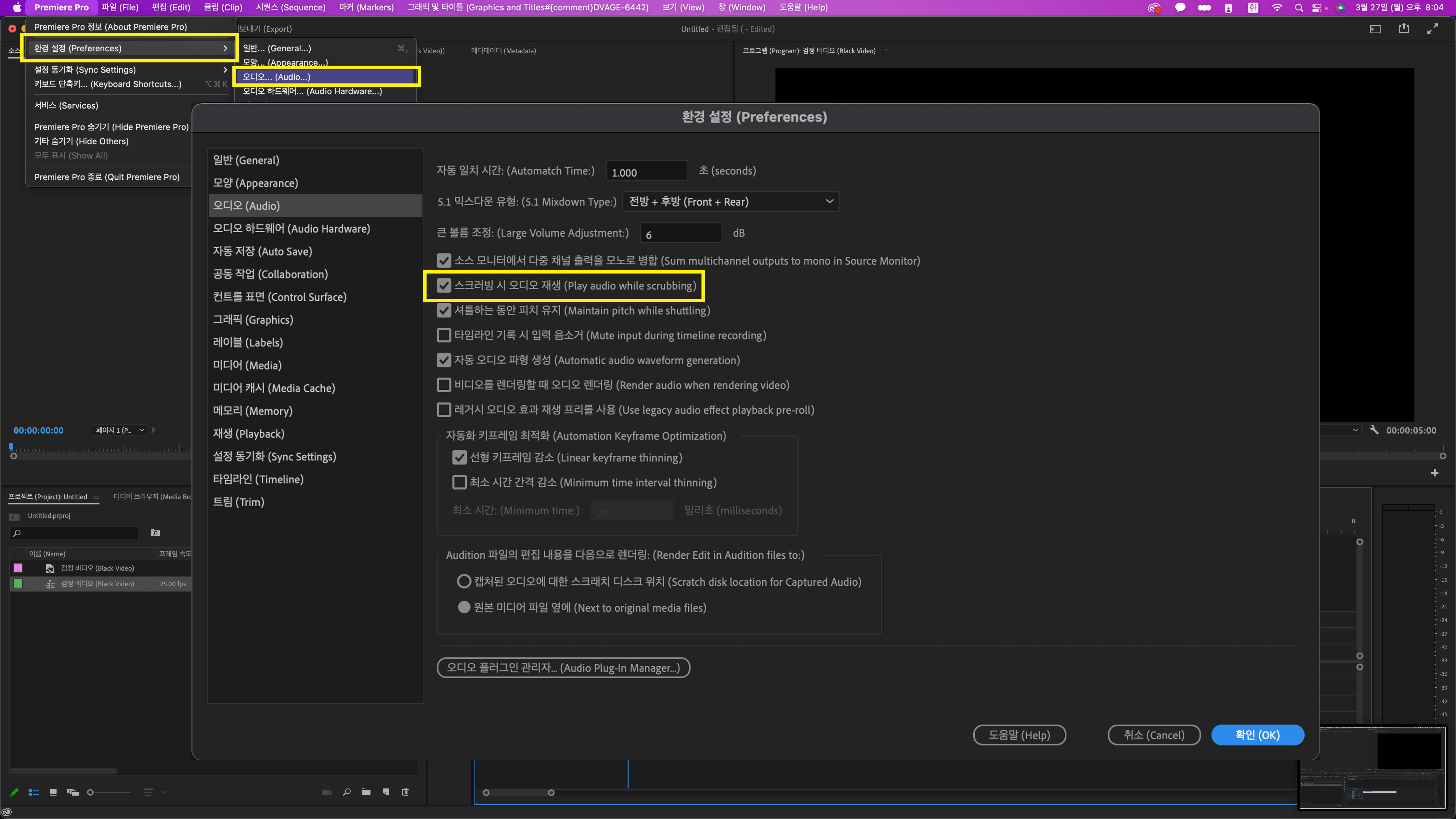Choose Audio Hardware... in Preferences submenu

point(313,91)
